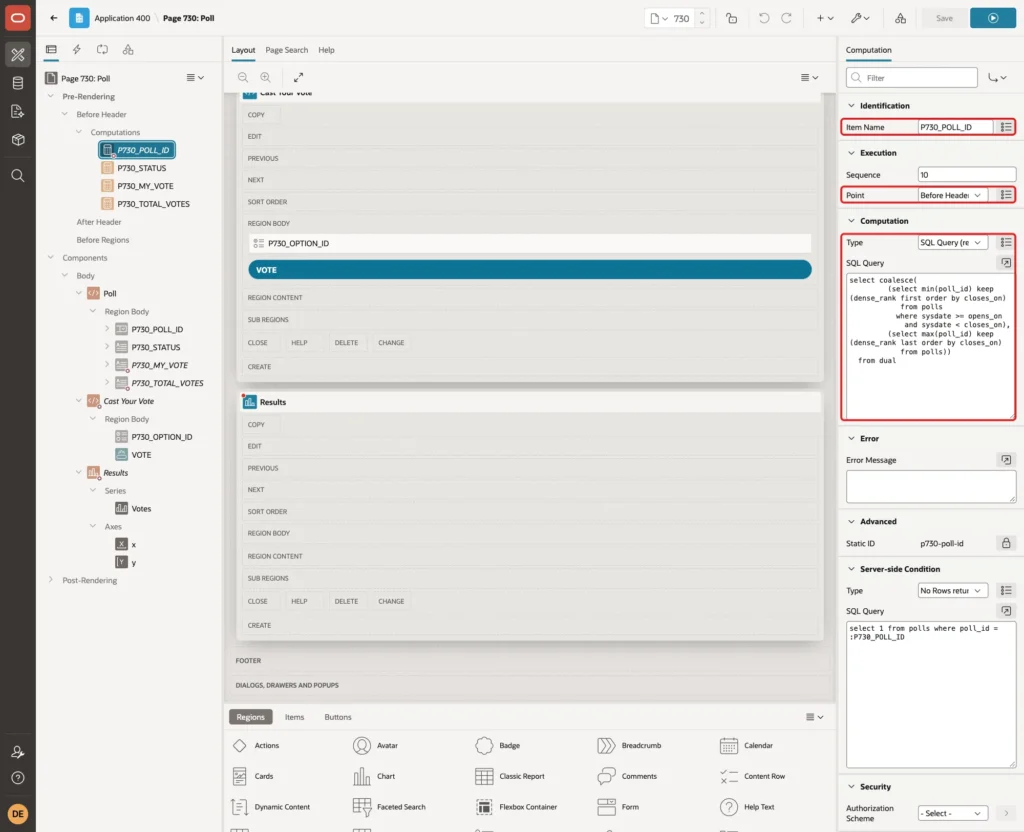
Task: Run the page with the play button
Action: [x=993, y=18]
